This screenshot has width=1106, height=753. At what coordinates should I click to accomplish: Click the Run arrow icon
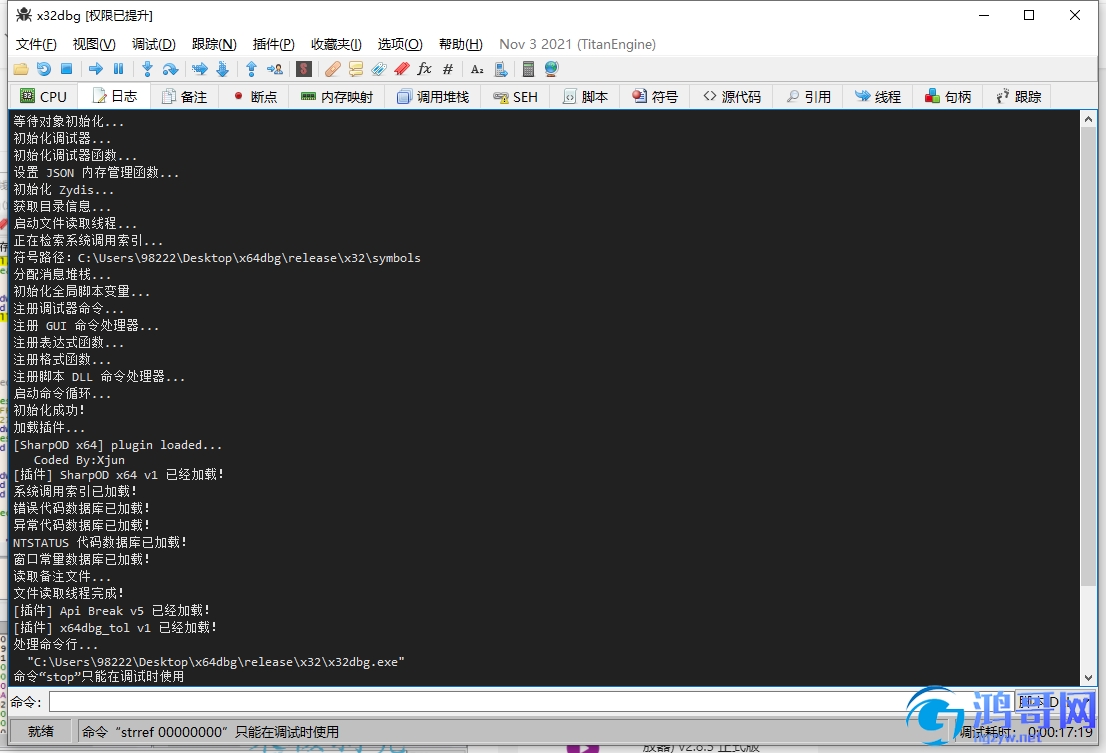(96, 69)
